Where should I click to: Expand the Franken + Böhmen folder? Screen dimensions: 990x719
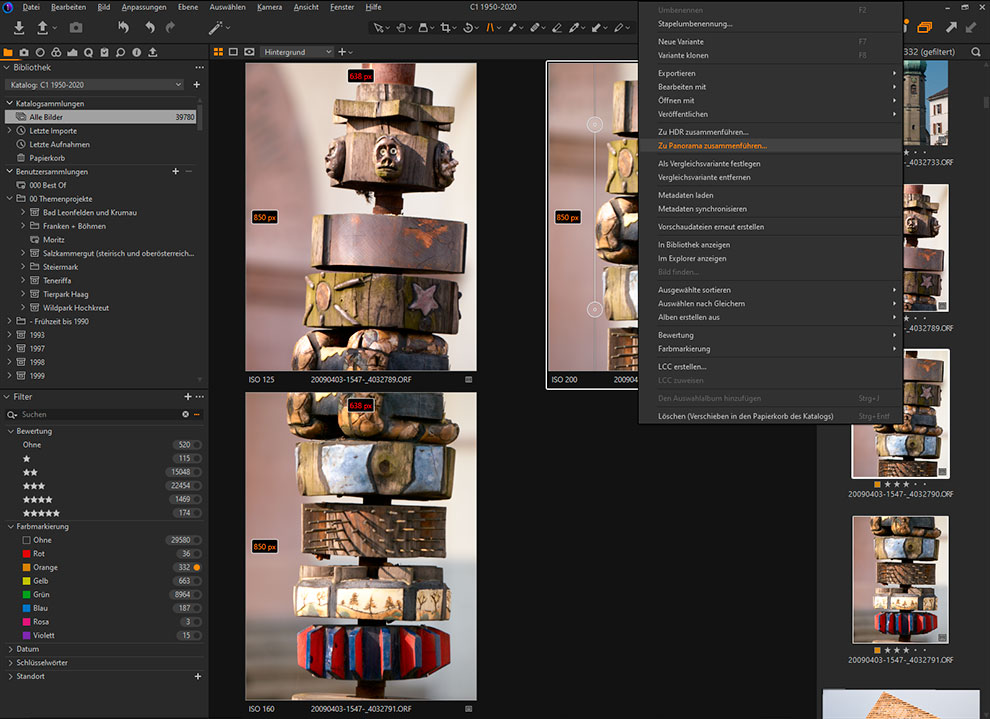point(23,226)
